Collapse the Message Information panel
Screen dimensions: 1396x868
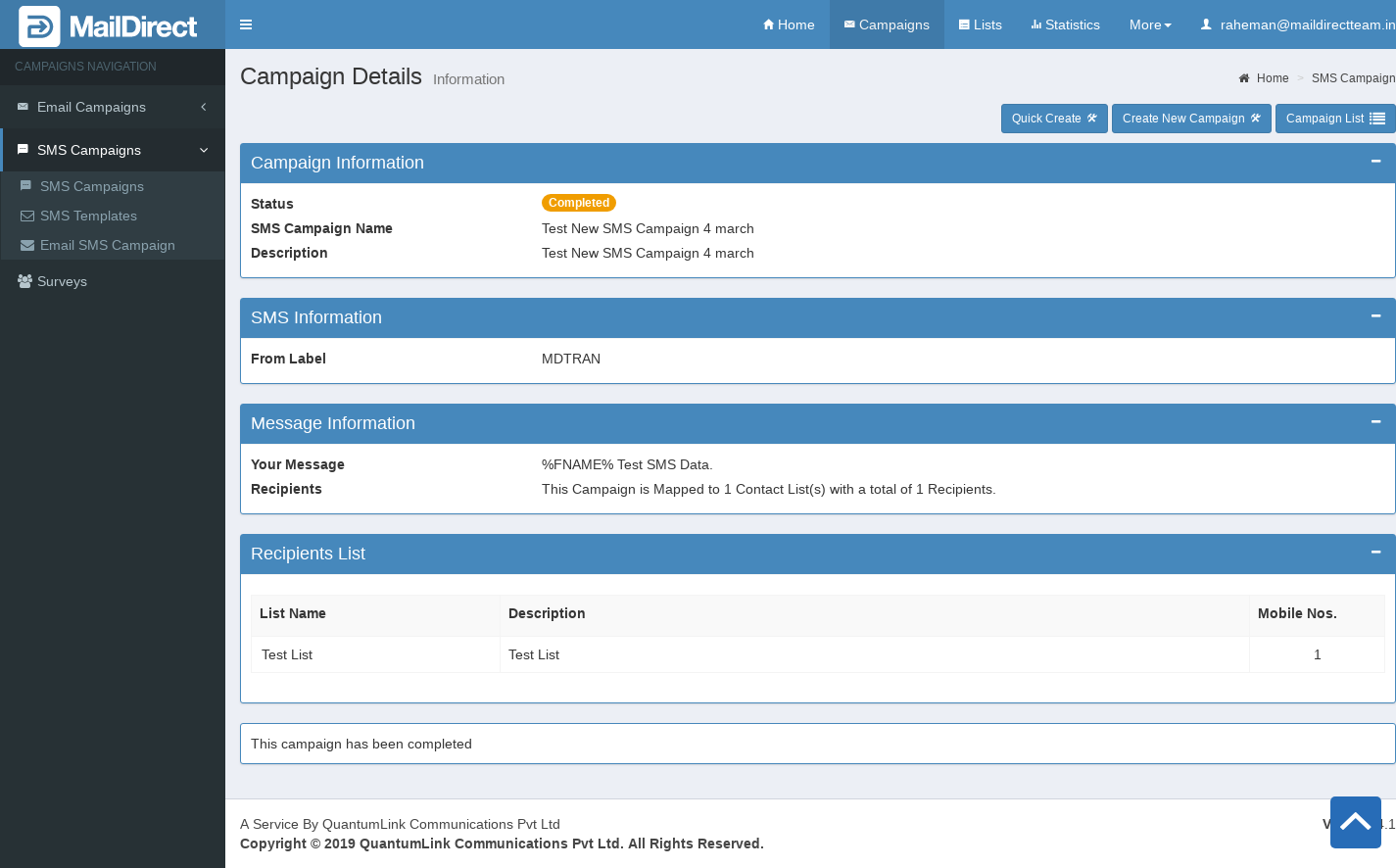point(1375,421)
